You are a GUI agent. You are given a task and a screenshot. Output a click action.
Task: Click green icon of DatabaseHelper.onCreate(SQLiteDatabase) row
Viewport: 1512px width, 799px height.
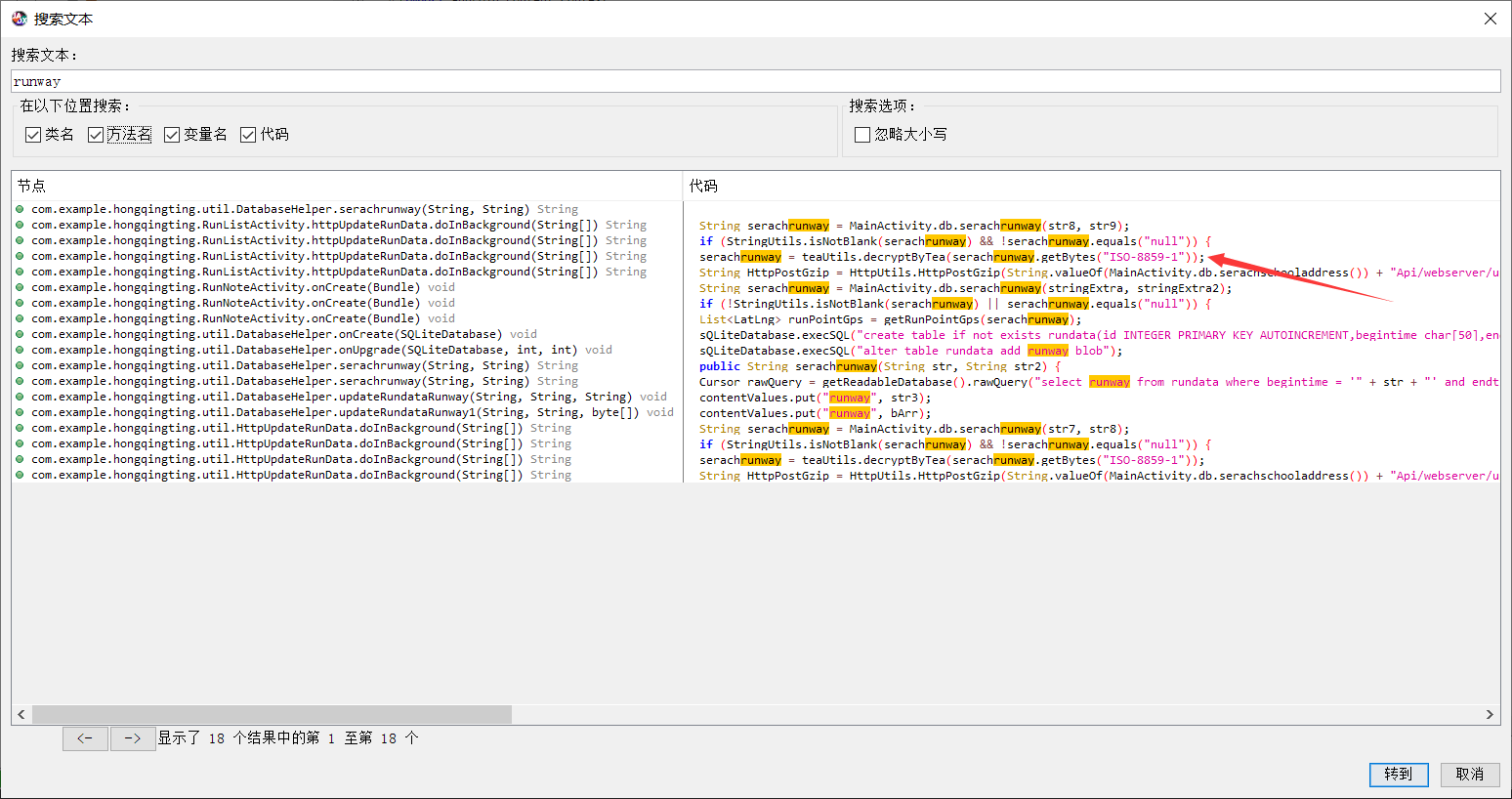pos(20,334)
